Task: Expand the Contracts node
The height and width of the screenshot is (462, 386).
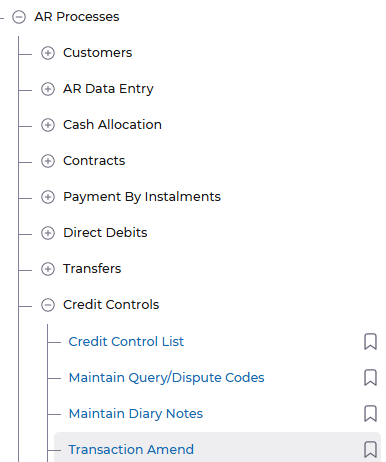Action: click(48, 161)
